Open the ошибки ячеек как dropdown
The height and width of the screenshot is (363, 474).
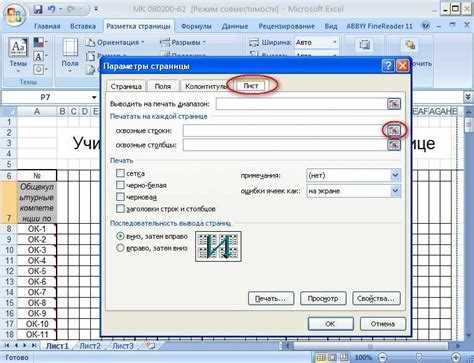click(x=395, y=191)
